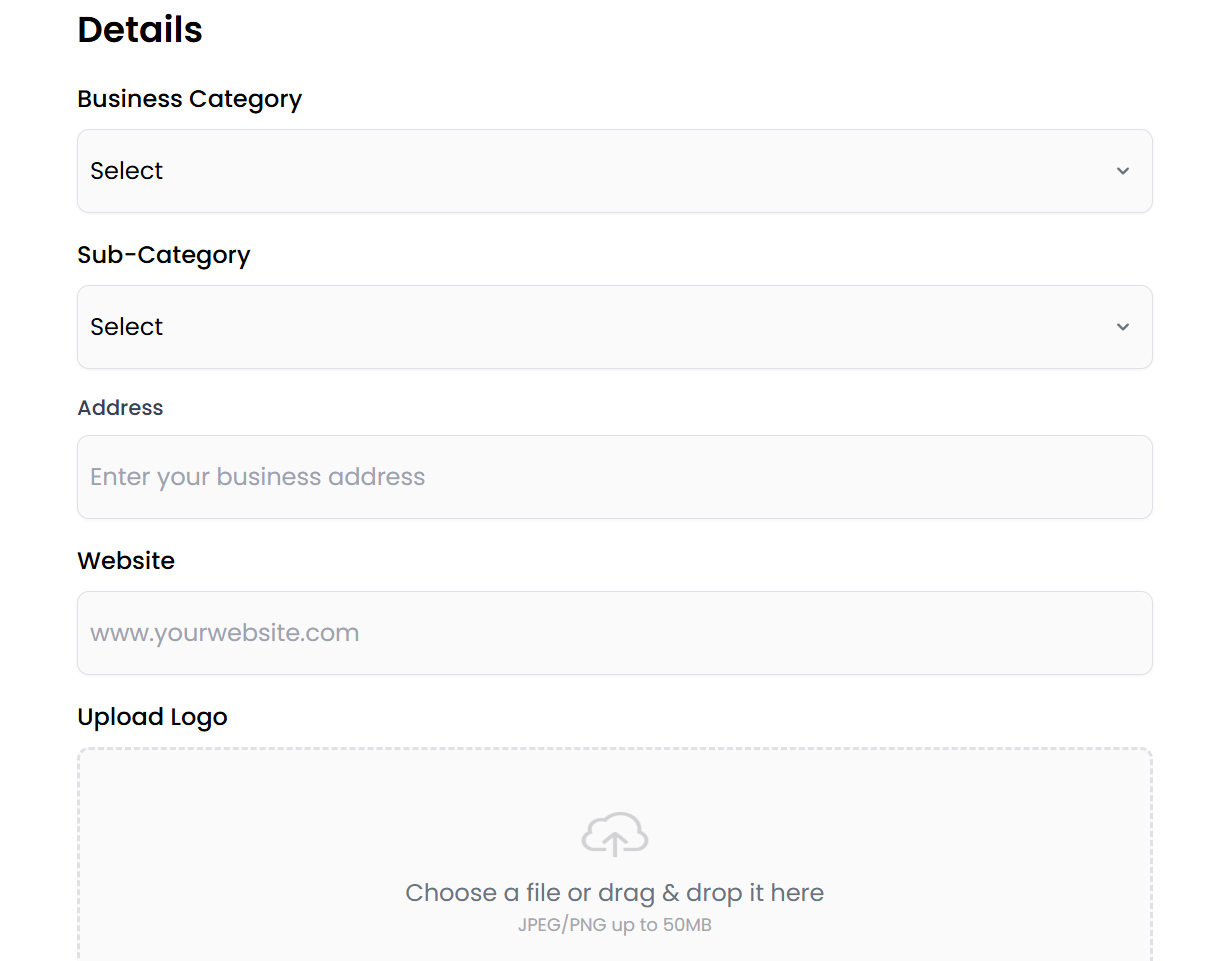Image resolution: width=1228 pixels, height=961 pixels.
Task: Click the Sub-Category dropdown chevron
Action: (x=1122, y=327)
